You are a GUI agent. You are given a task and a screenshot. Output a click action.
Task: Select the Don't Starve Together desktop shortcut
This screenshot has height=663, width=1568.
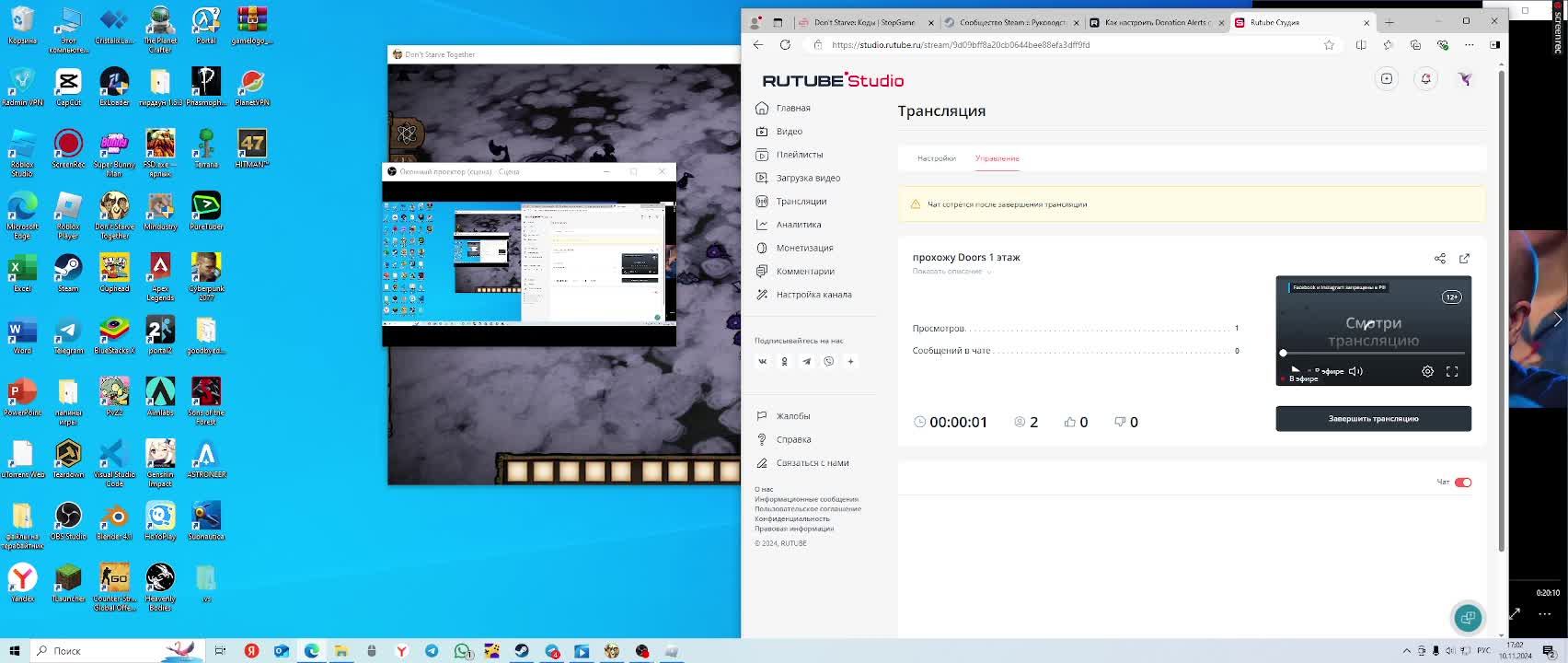pyautogui.click(x=114, y=215)
